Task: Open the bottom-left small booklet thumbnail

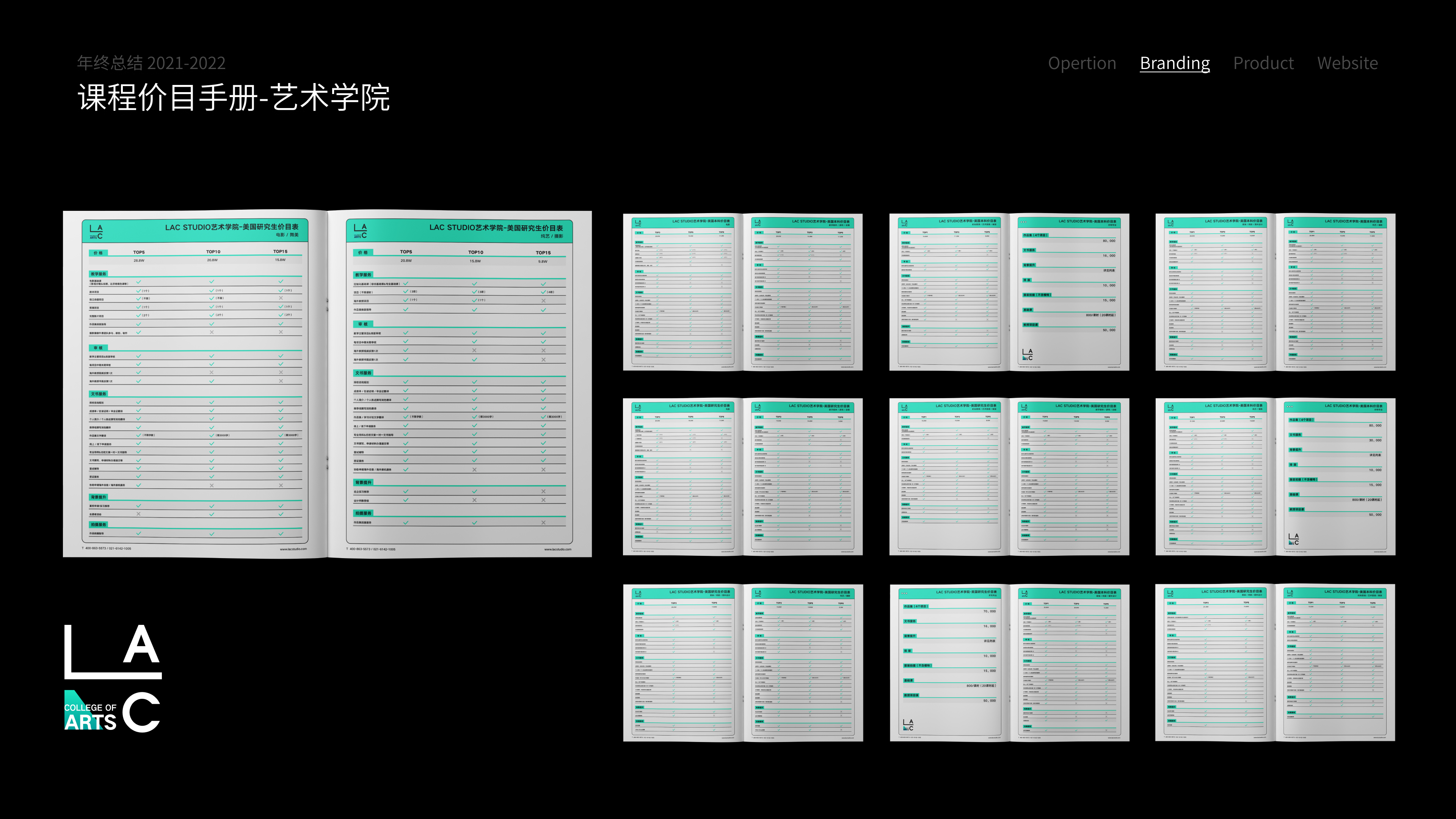Action: 743,662
